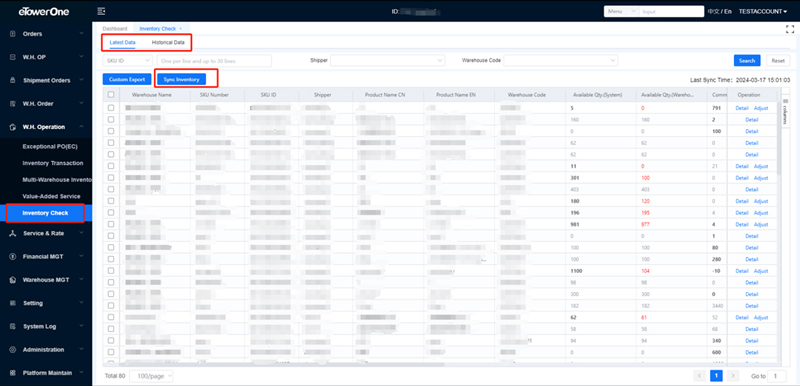The height and width of the screenshot is (386, 800).
Task: Click the System Log sidebar icon
Action: (x=13, y=326)
